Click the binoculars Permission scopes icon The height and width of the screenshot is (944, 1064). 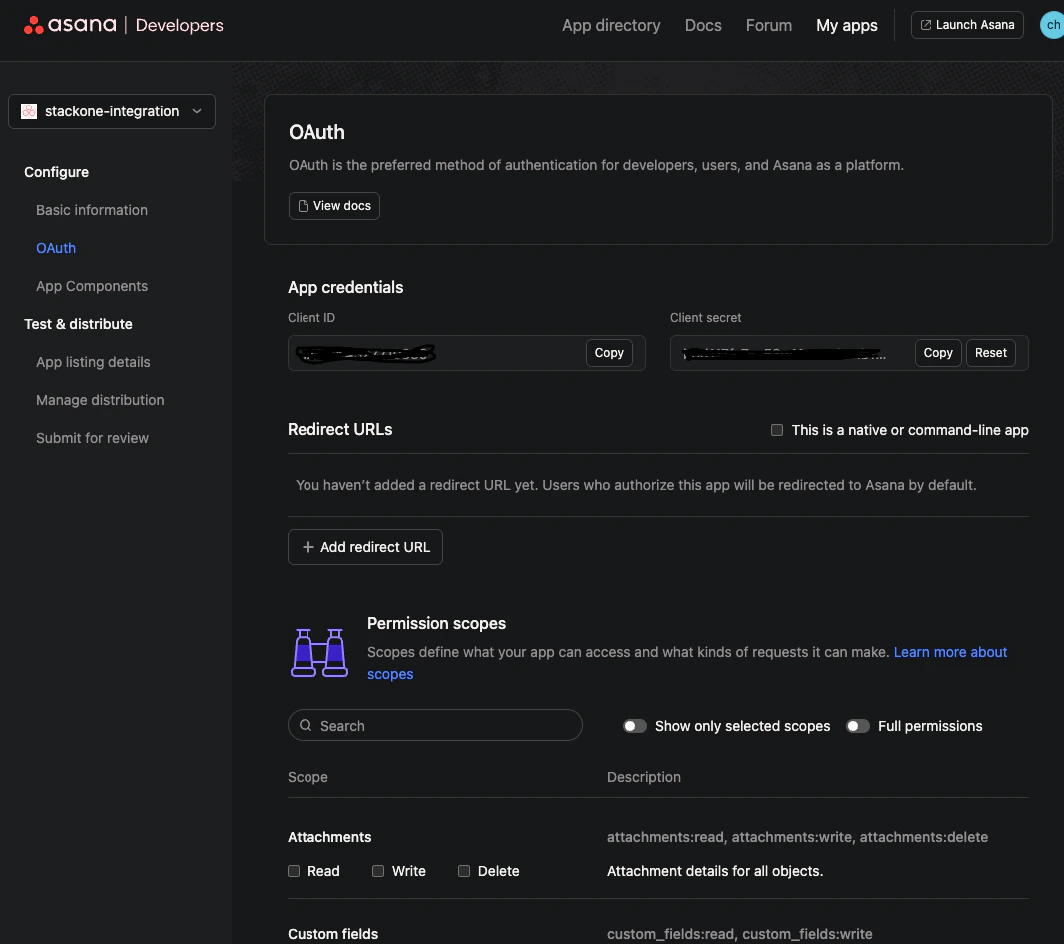pos(319,650)
